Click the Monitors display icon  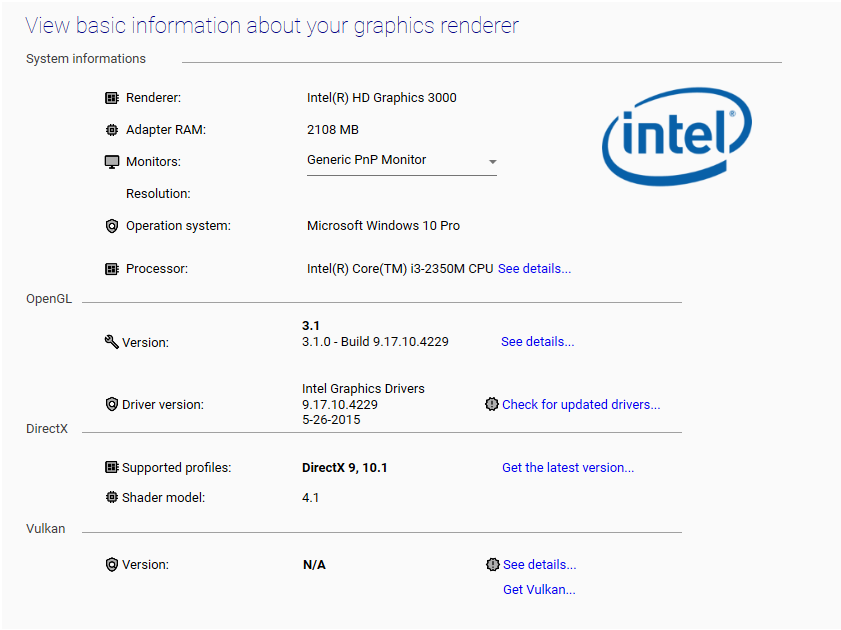tap(112, 162)
